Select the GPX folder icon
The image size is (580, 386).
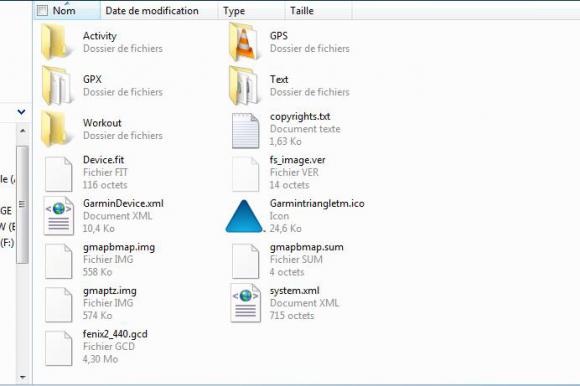click(x=57, y=85)
